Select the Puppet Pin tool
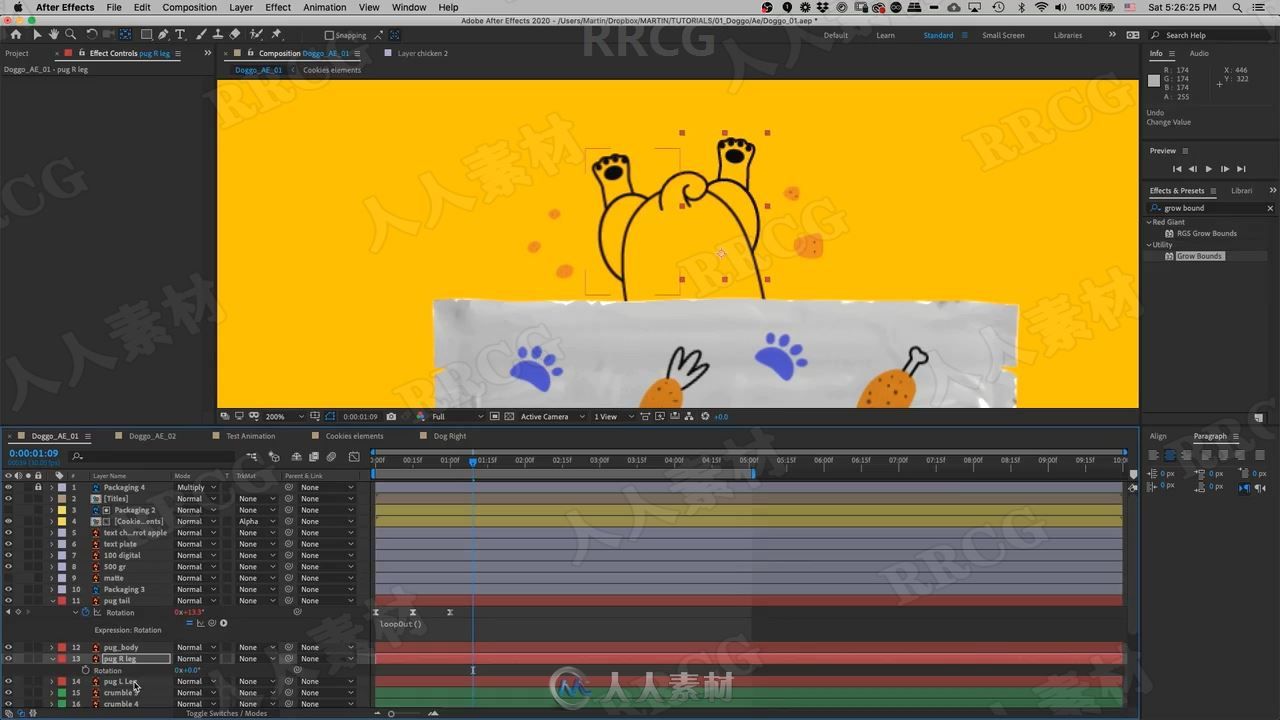 pos(279,34)
